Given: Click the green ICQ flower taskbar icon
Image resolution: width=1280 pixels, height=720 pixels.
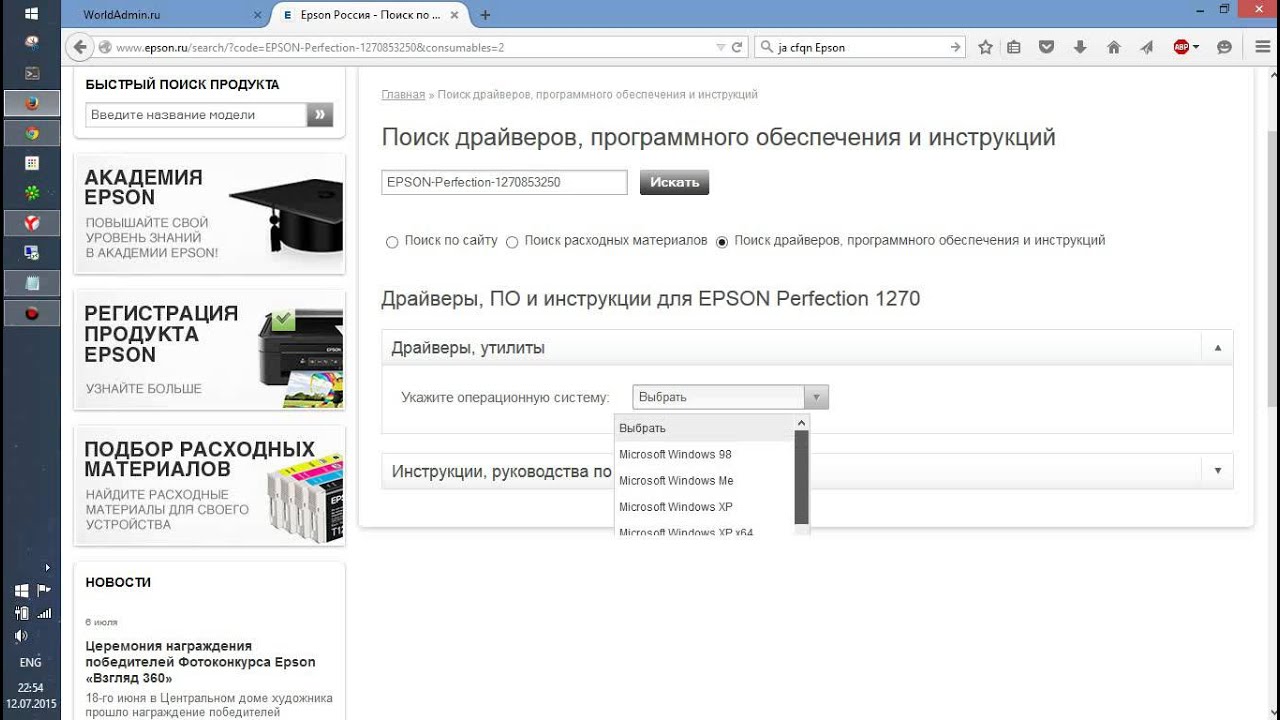Looking at the screenshot, I should click(32, 192).
